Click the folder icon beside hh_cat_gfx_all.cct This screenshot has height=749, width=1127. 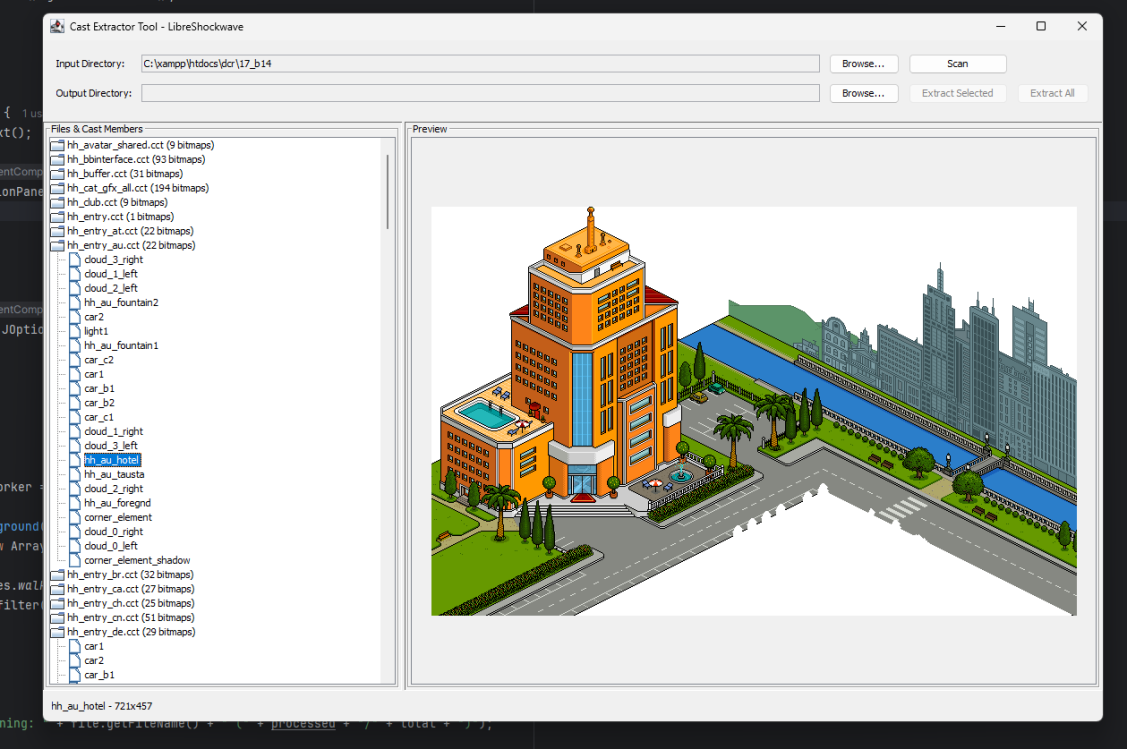57,188
